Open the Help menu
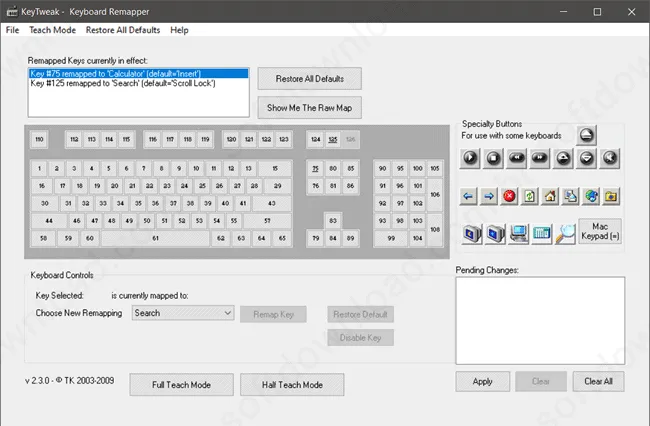Screen dimensions: 650x426 point(179,30)
